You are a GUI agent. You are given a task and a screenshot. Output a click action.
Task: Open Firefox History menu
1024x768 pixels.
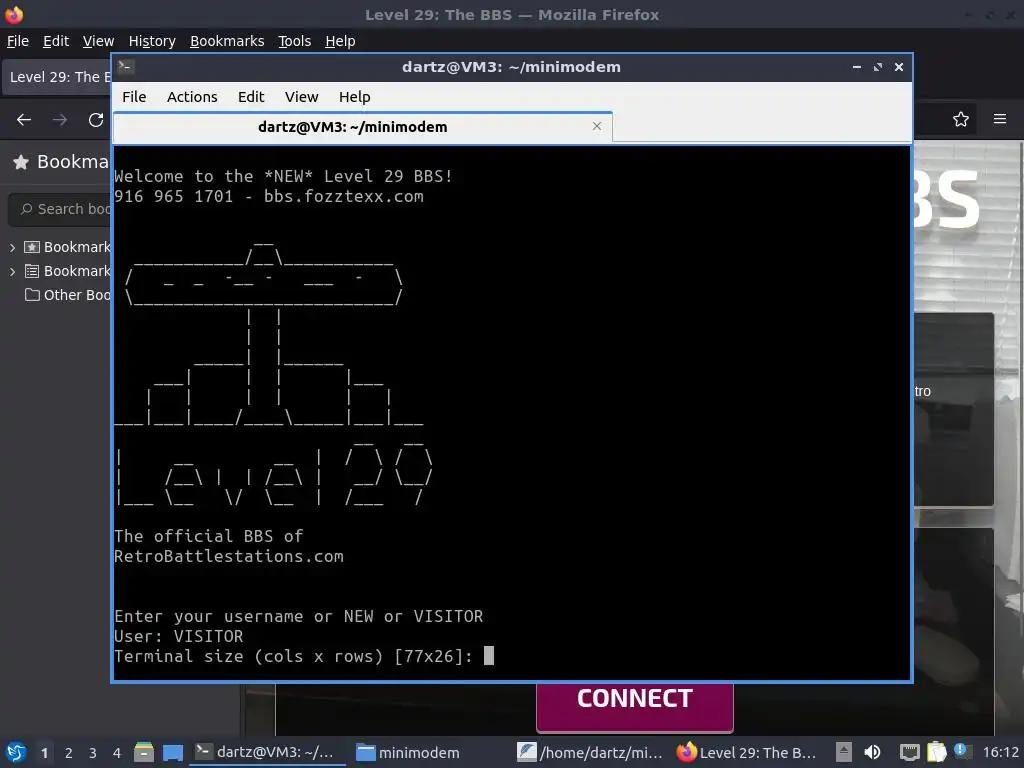click(x=152, y=41)
